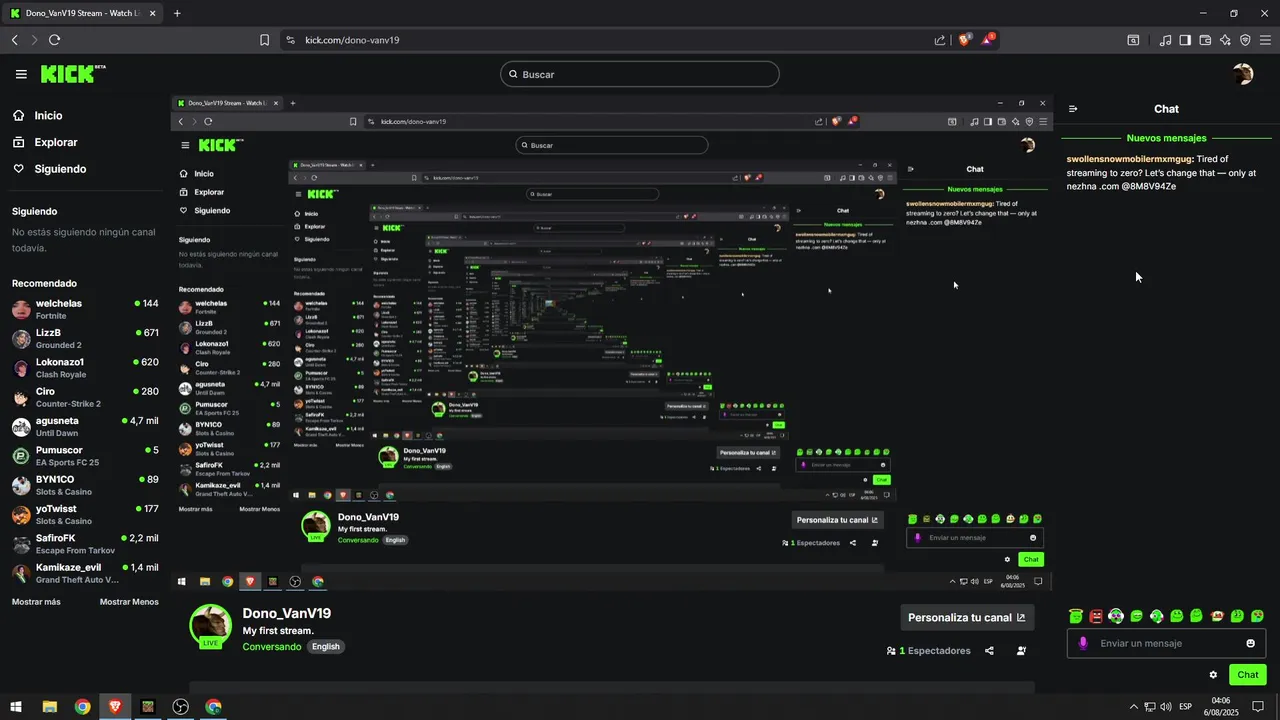Collapse list with Mostrar Menos
The image size is (1280, 720).
129,602
